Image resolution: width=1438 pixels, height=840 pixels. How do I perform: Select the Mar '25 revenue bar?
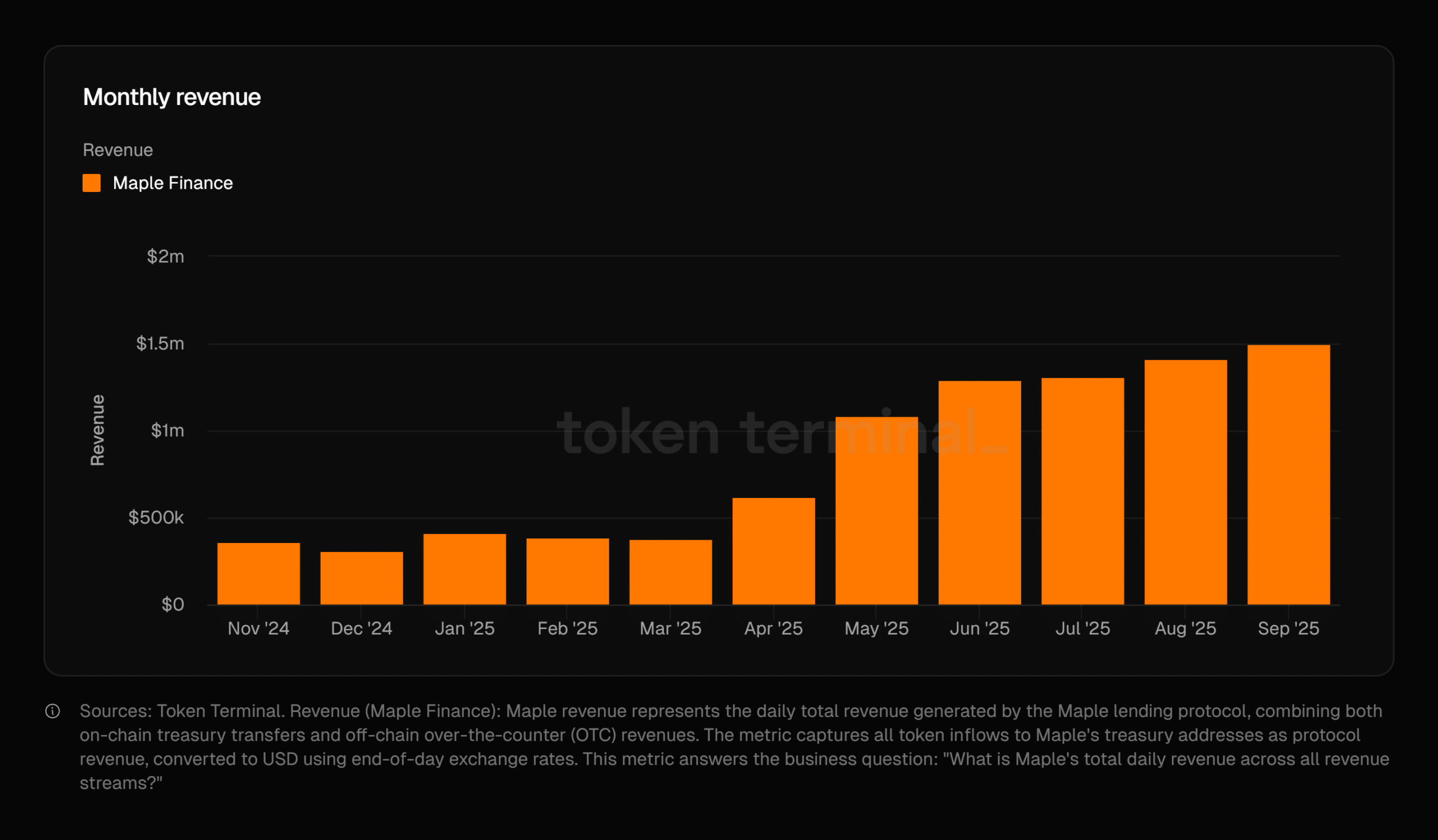(671, 572)
